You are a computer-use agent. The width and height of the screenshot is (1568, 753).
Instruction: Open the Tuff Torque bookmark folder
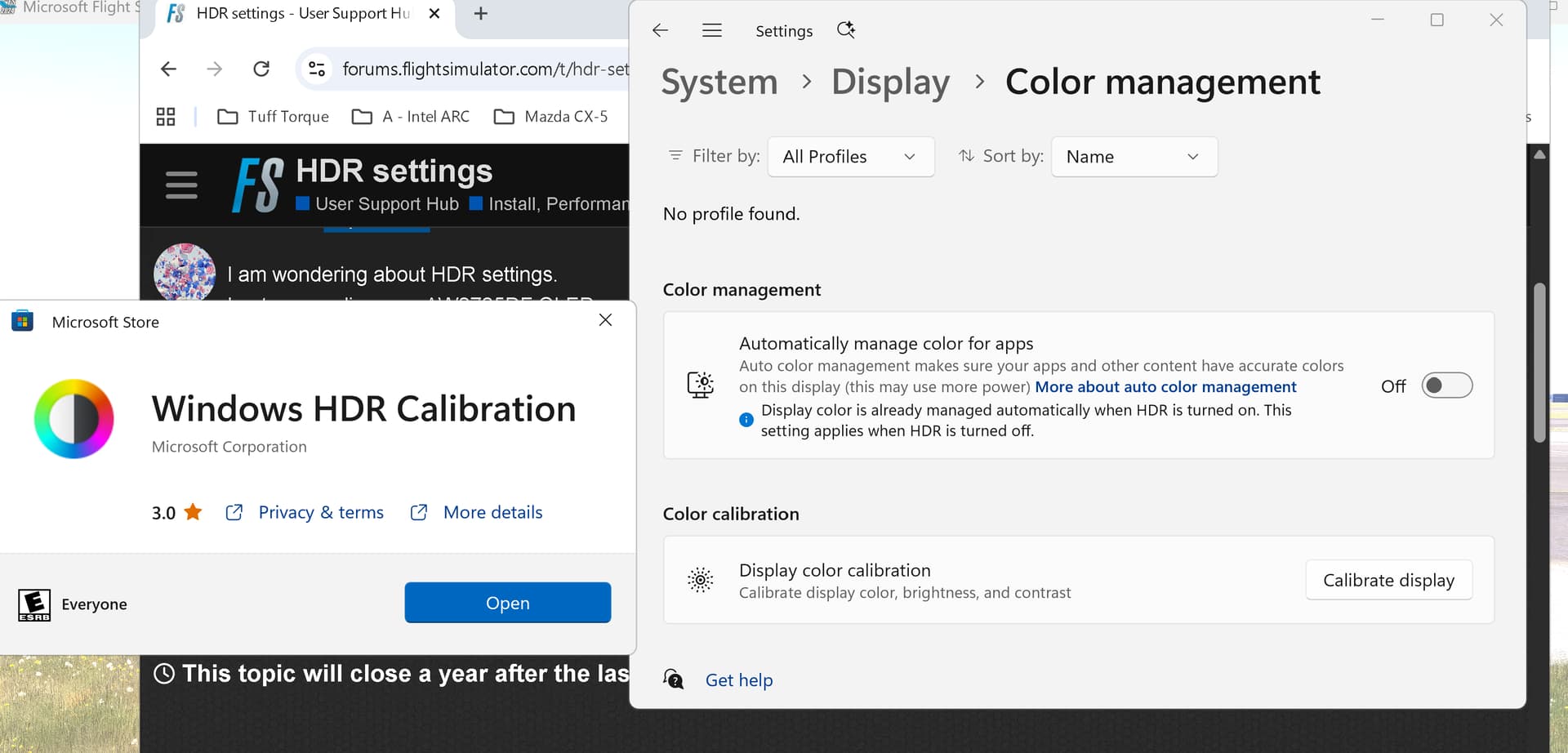click(273, 117)
